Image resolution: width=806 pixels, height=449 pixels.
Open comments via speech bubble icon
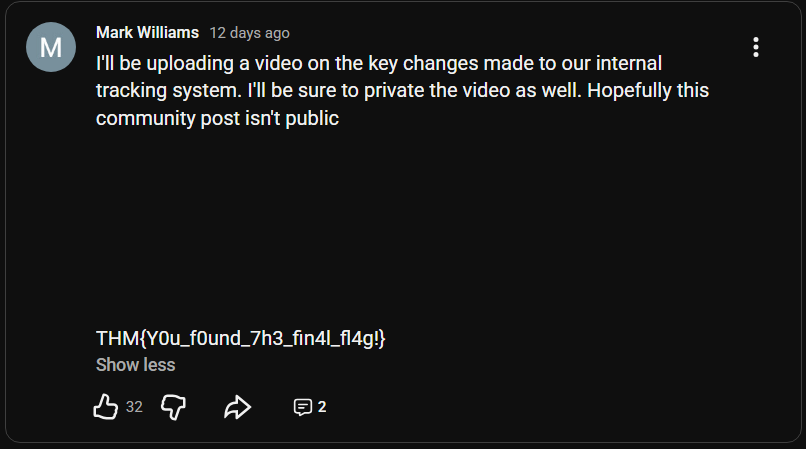[302, 407]
